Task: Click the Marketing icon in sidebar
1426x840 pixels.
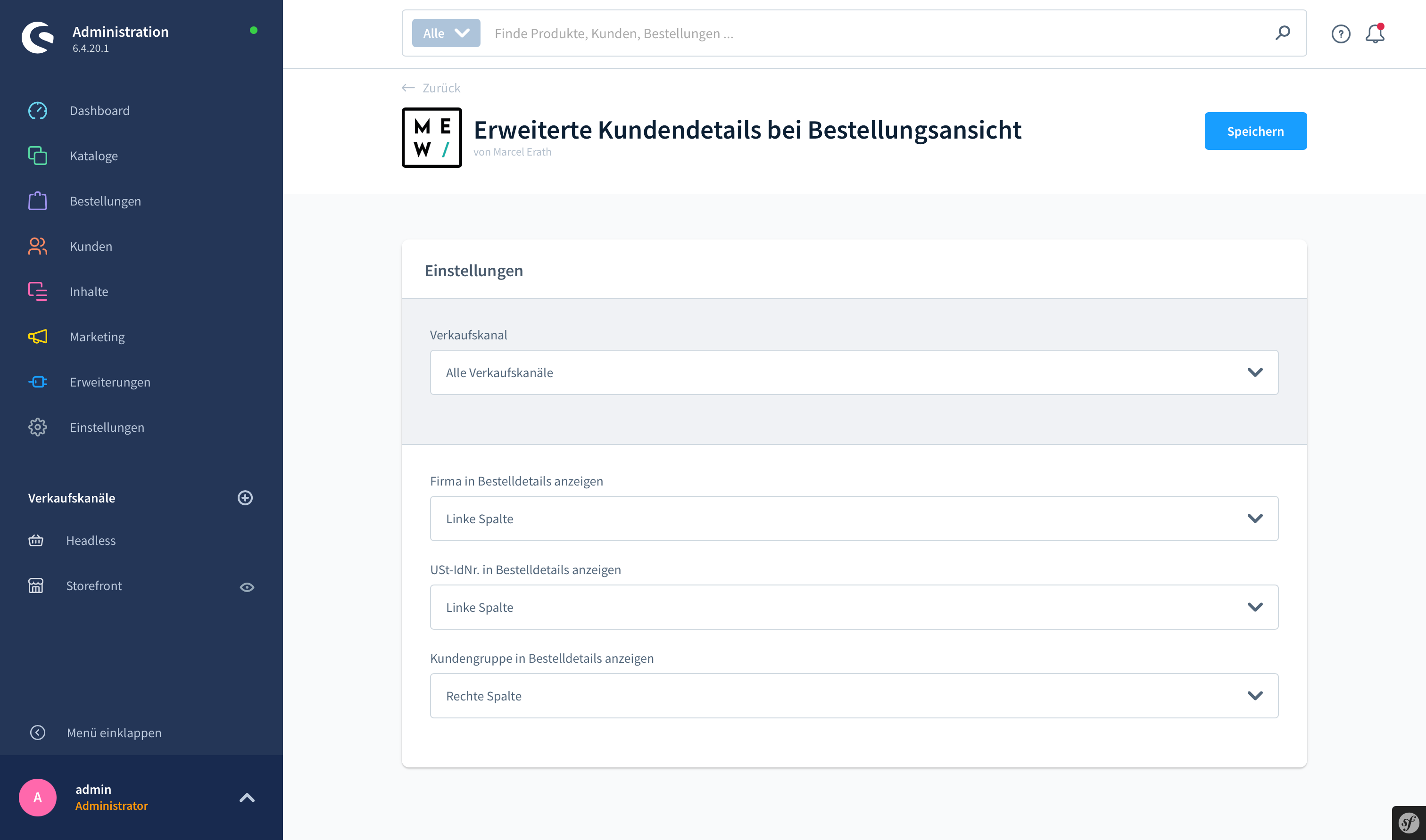Action: click(38, 336)
